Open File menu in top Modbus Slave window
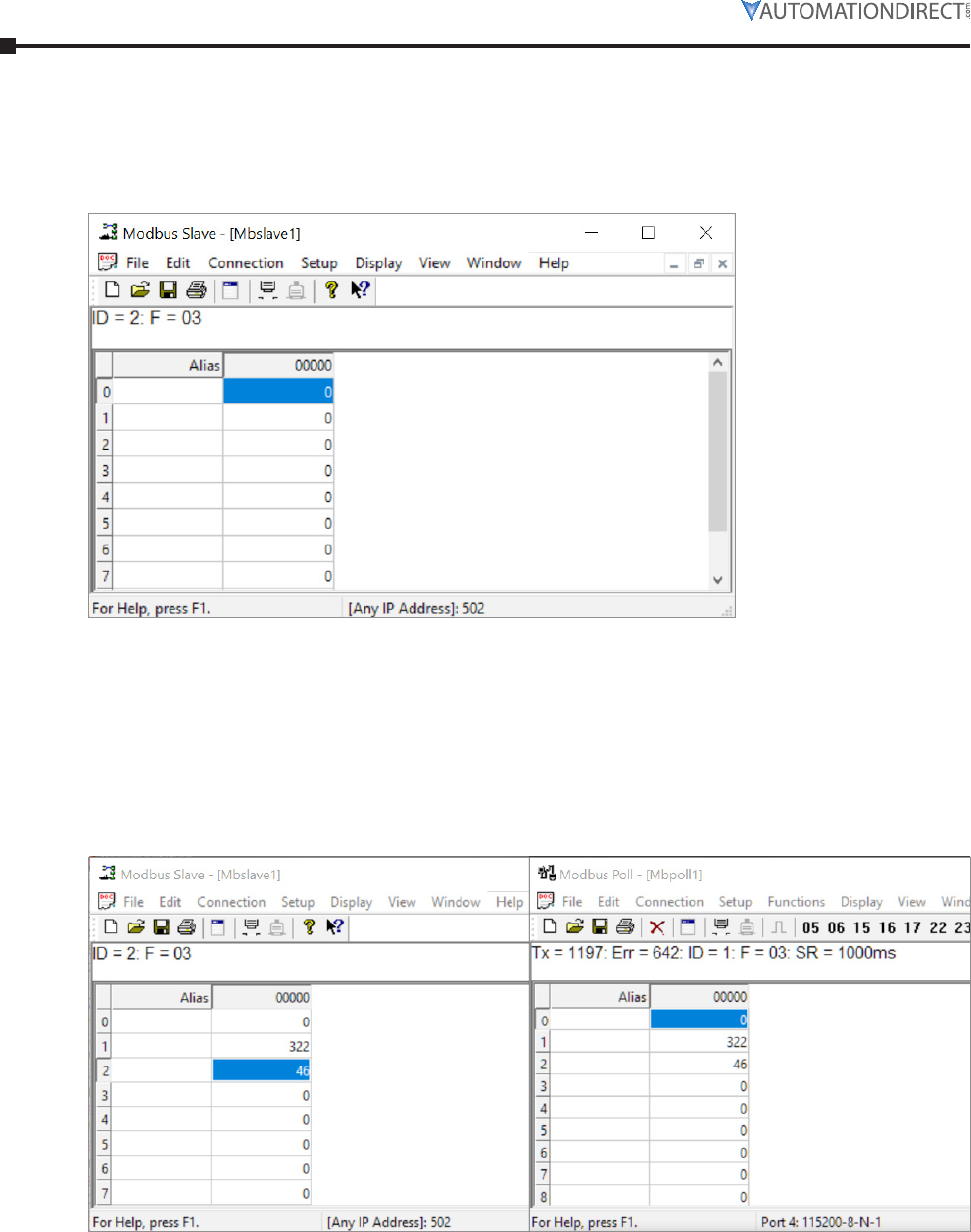 coord(137,262)
